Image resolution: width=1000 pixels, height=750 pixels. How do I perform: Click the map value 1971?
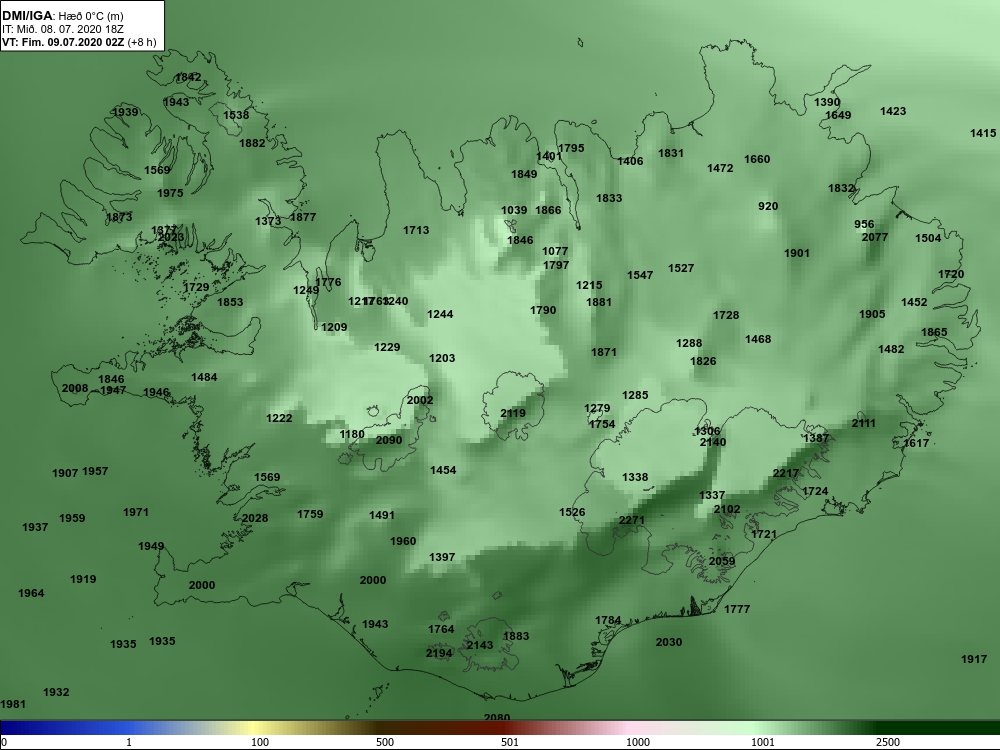(135, 511)
